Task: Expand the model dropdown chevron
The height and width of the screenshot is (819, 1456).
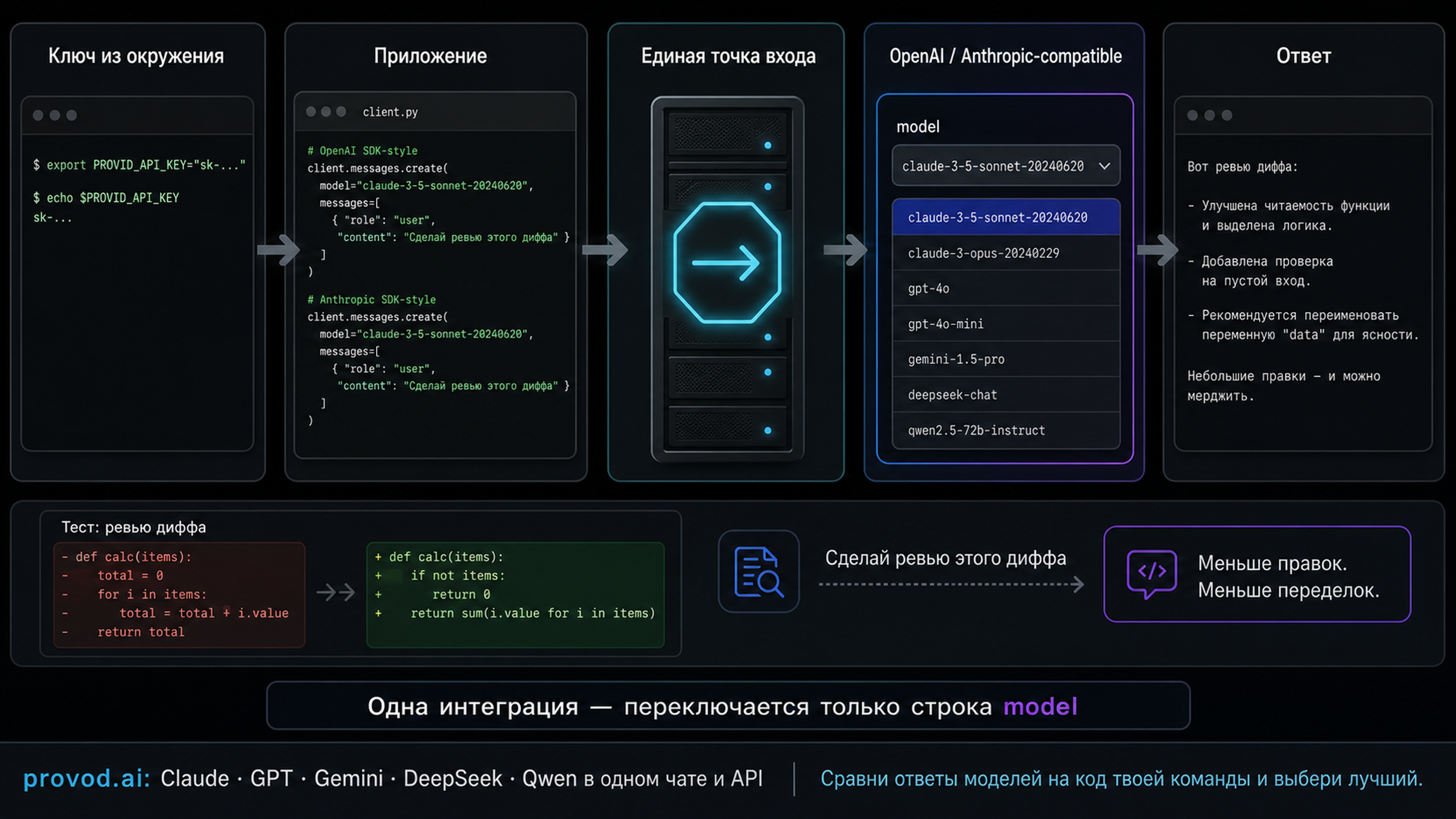Action: point(1104,166)
